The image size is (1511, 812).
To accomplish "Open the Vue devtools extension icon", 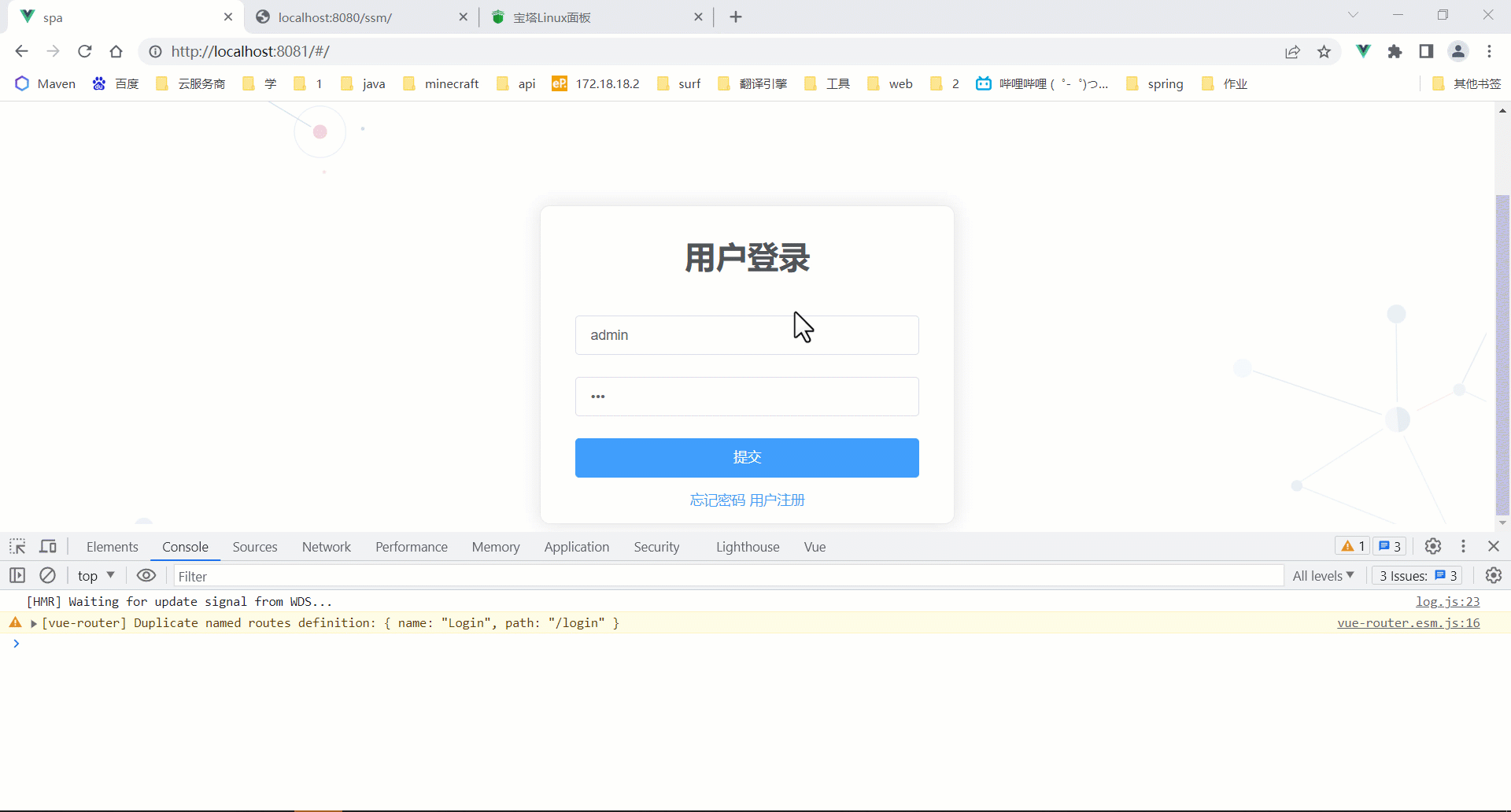I will pos(1363,51).
